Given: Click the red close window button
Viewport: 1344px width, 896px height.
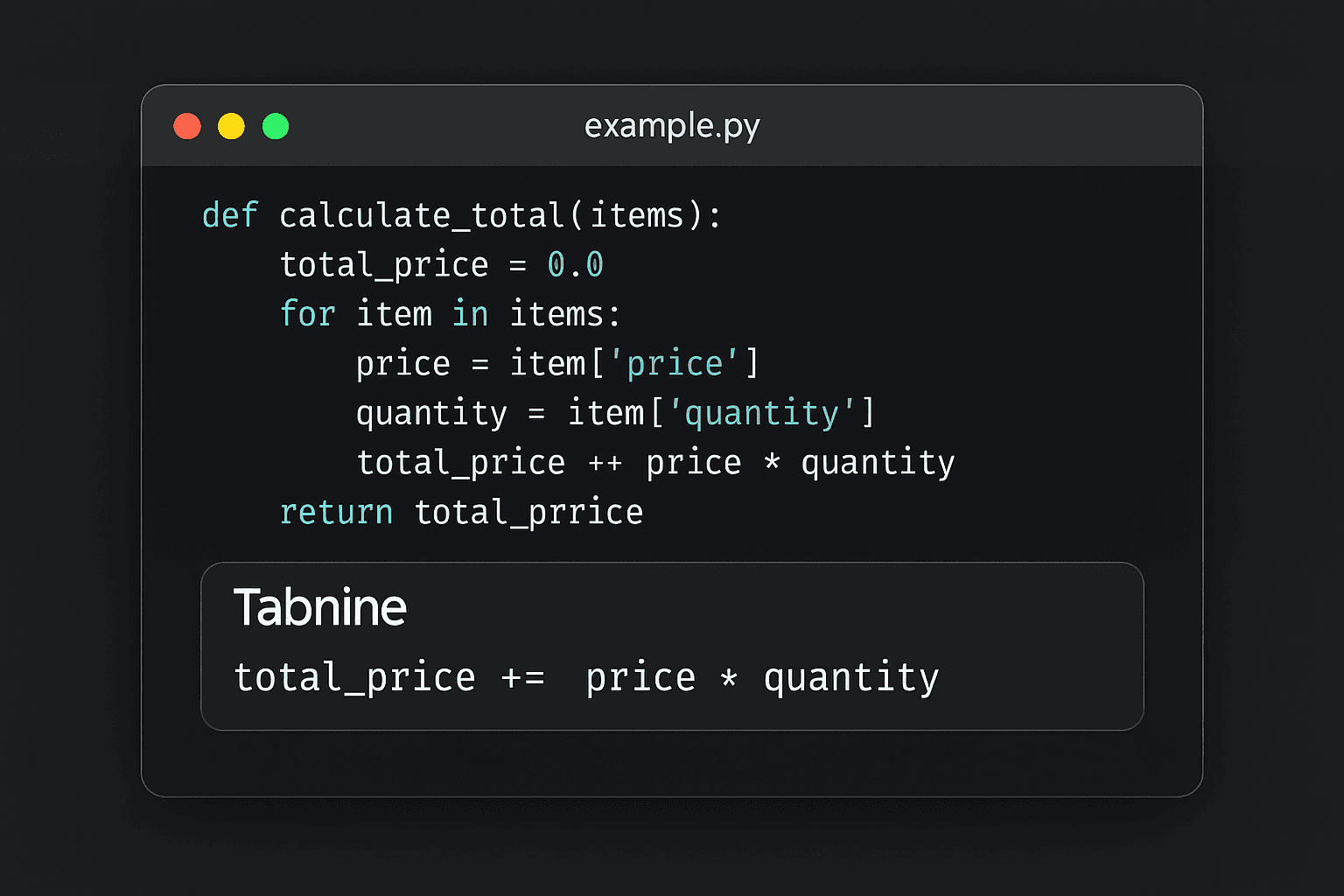Looking at the screenshot, I should pos(187,126).
